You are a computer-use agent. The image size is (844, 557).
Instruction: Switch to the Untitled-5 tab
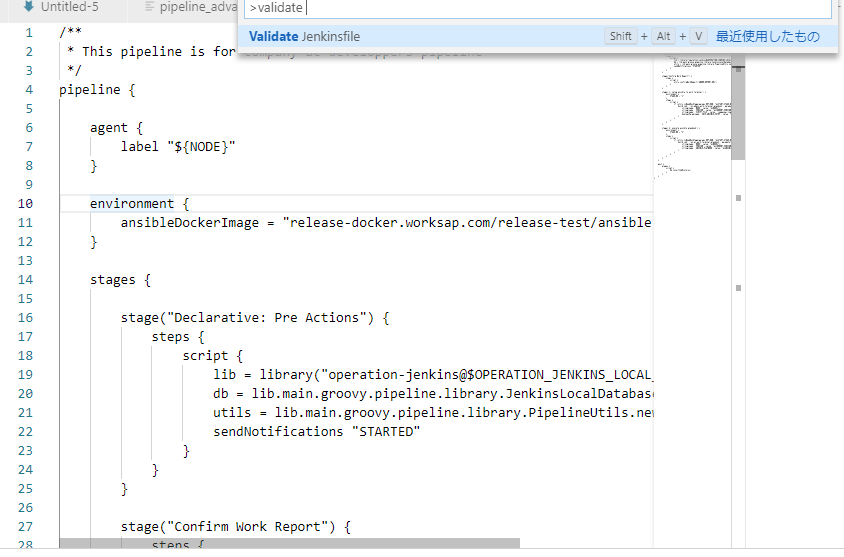point(69,6)
